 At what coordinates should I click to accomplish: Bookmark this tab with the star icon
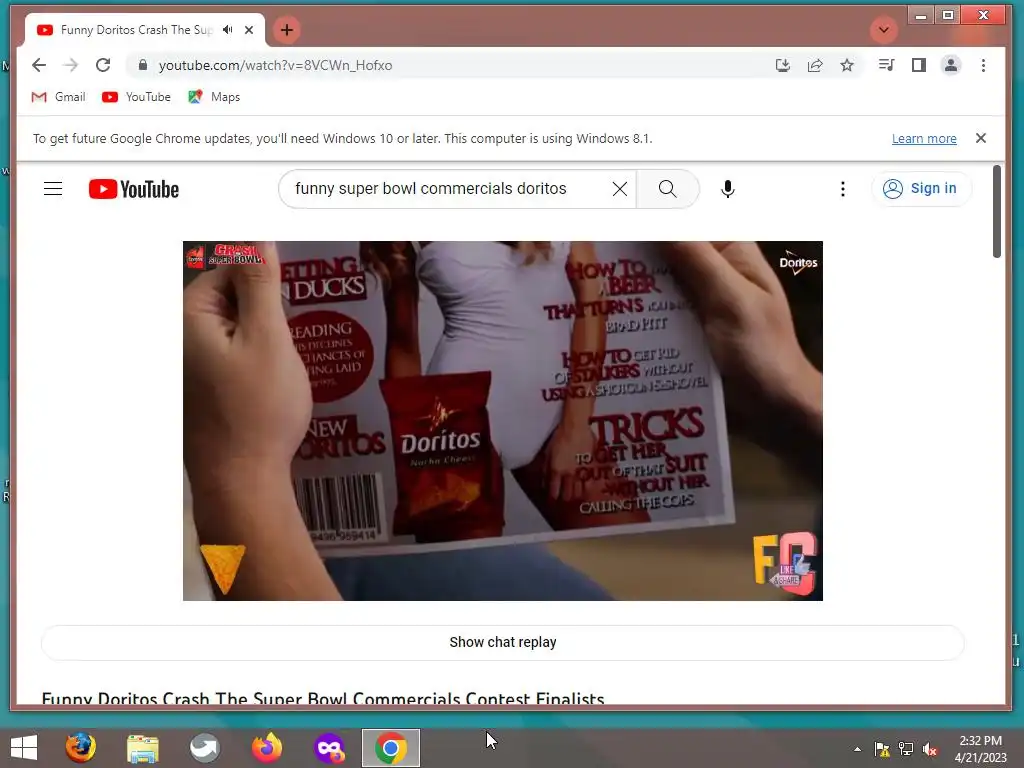(x=847, y=65)
